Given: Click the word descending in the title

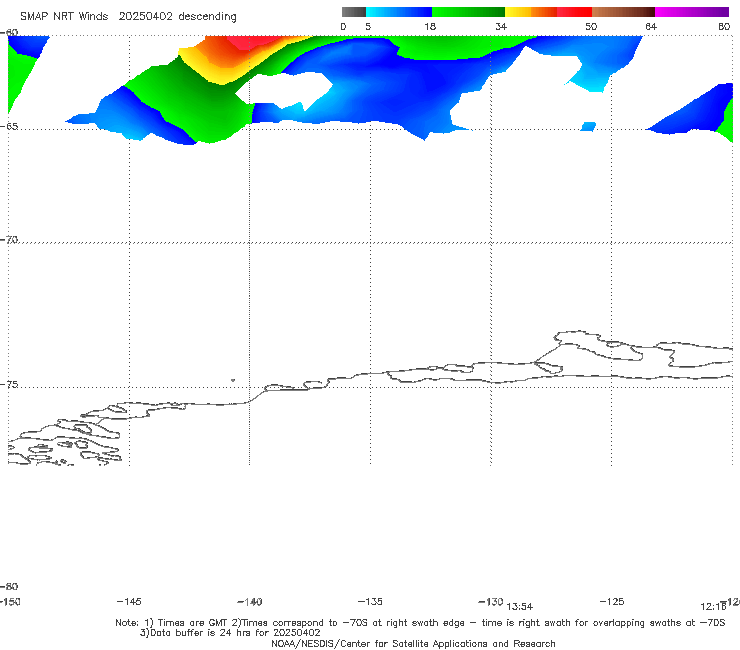Looking at the screenshot, I should coord(208,17).
